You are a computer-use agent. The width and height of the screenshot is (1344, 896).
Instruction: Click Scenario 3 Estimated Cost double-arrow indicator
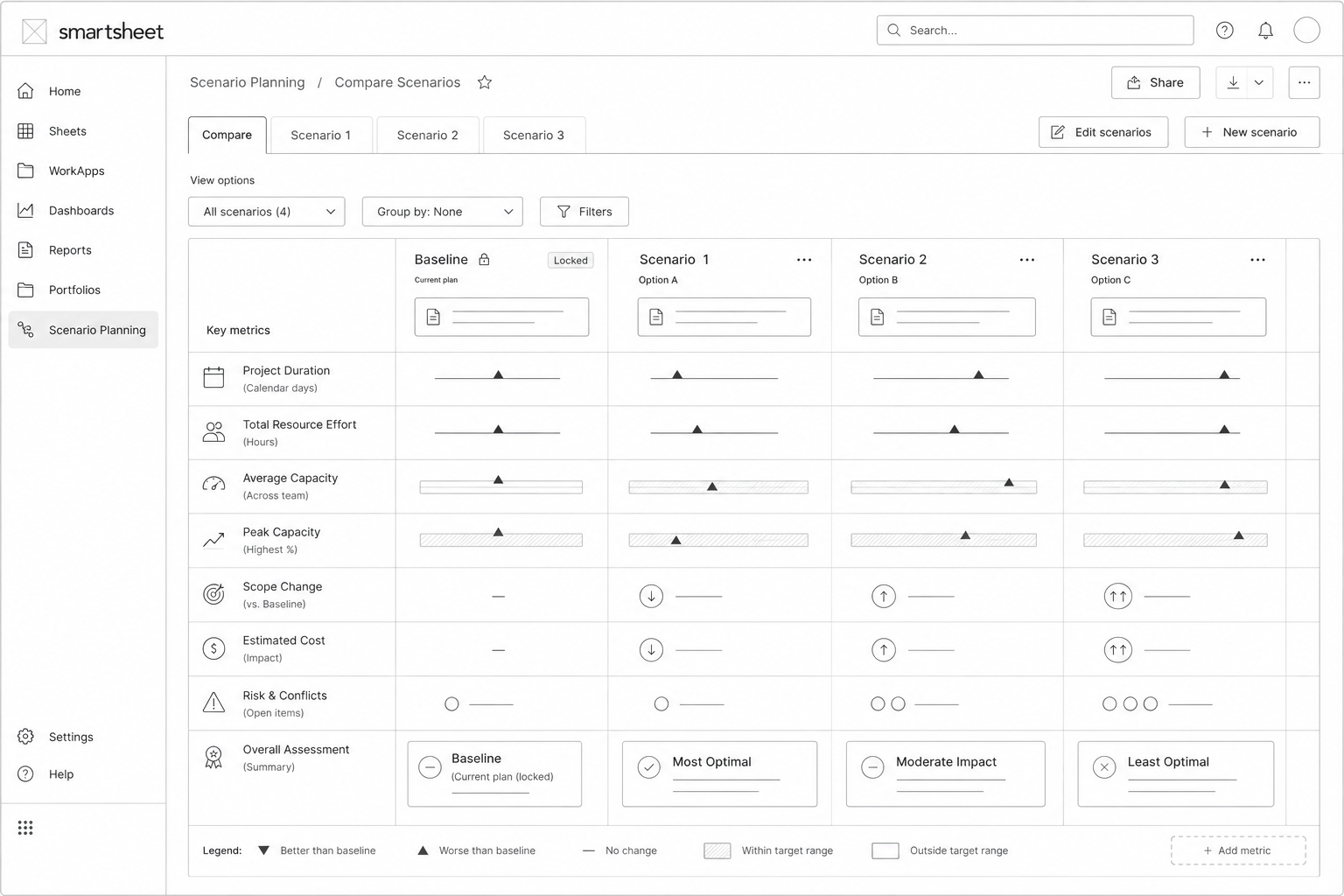(x=1118, y=650)
